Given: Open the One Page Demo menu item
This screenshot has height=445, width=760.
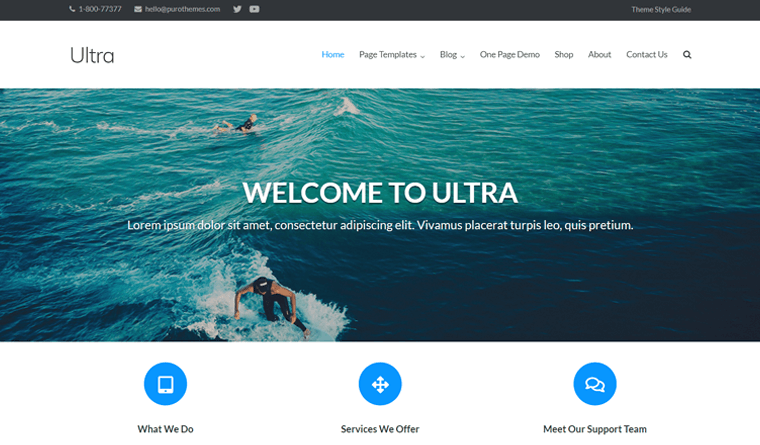Looking at the screenshot, I should (x=509, y=54).
